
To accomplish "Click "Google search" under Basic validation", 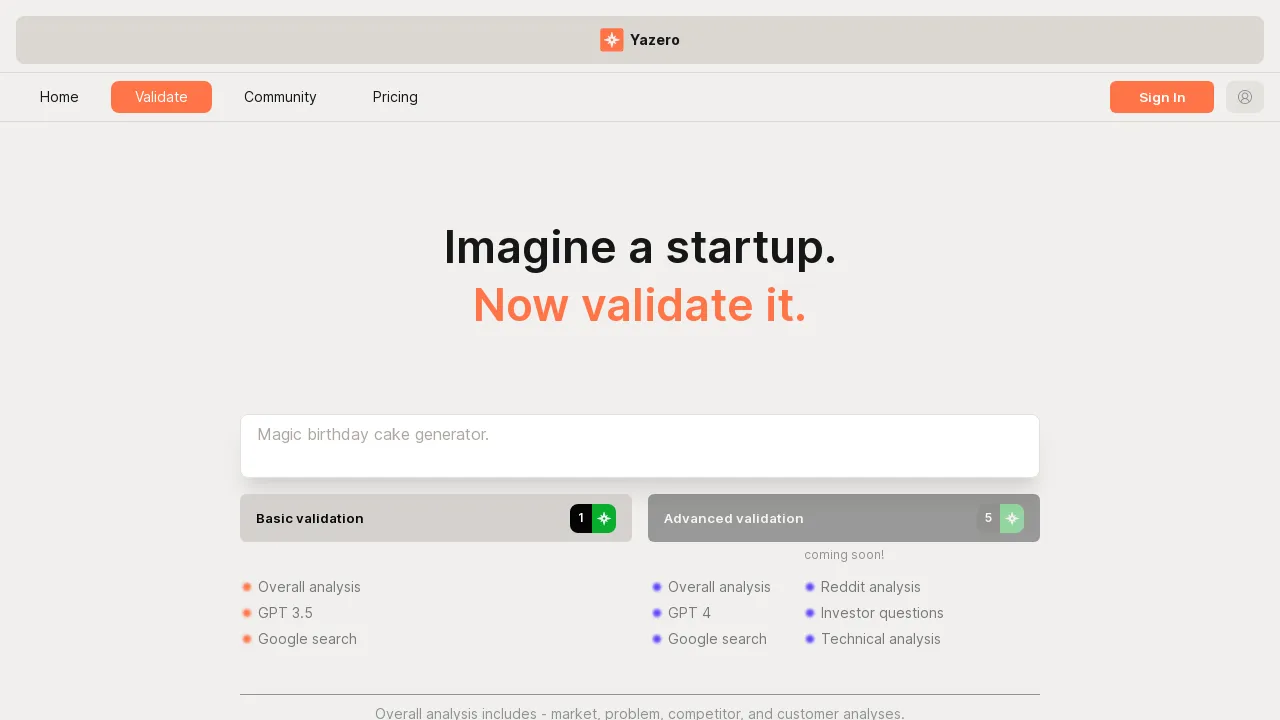I will (x=307, y=639).
